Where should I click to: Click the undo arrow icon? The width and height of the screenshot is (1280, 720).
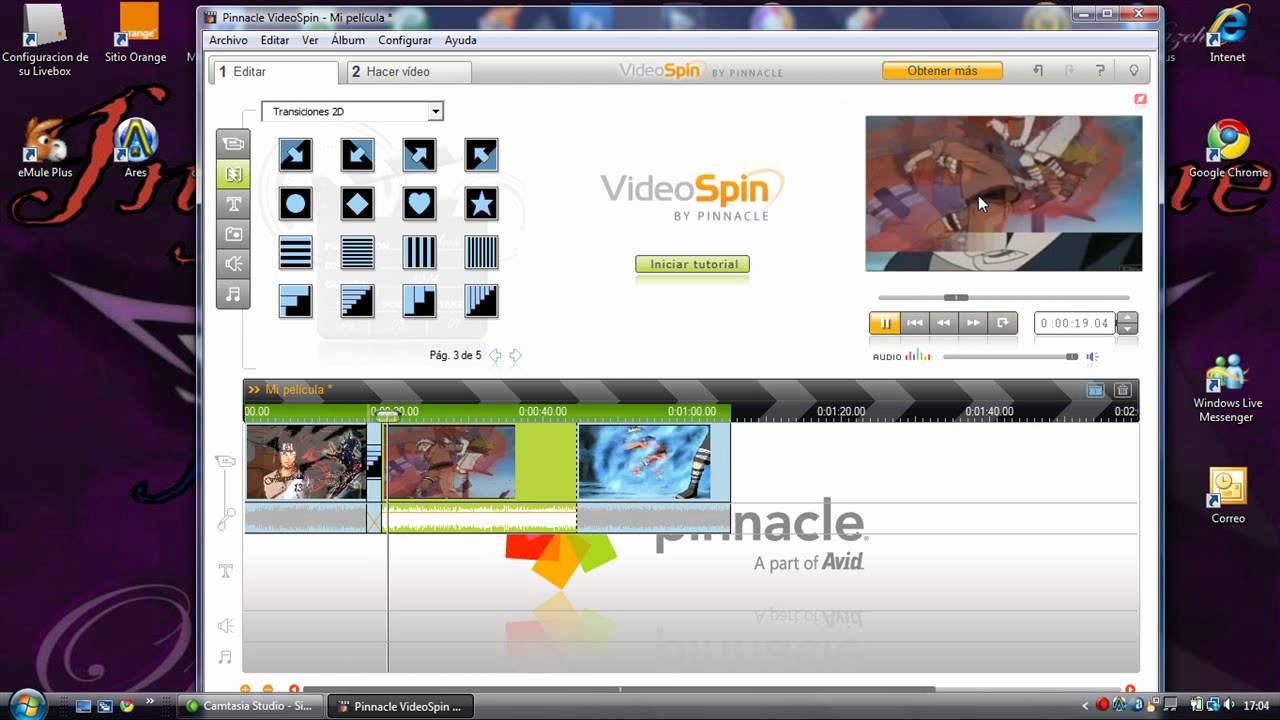point(1038,71)
